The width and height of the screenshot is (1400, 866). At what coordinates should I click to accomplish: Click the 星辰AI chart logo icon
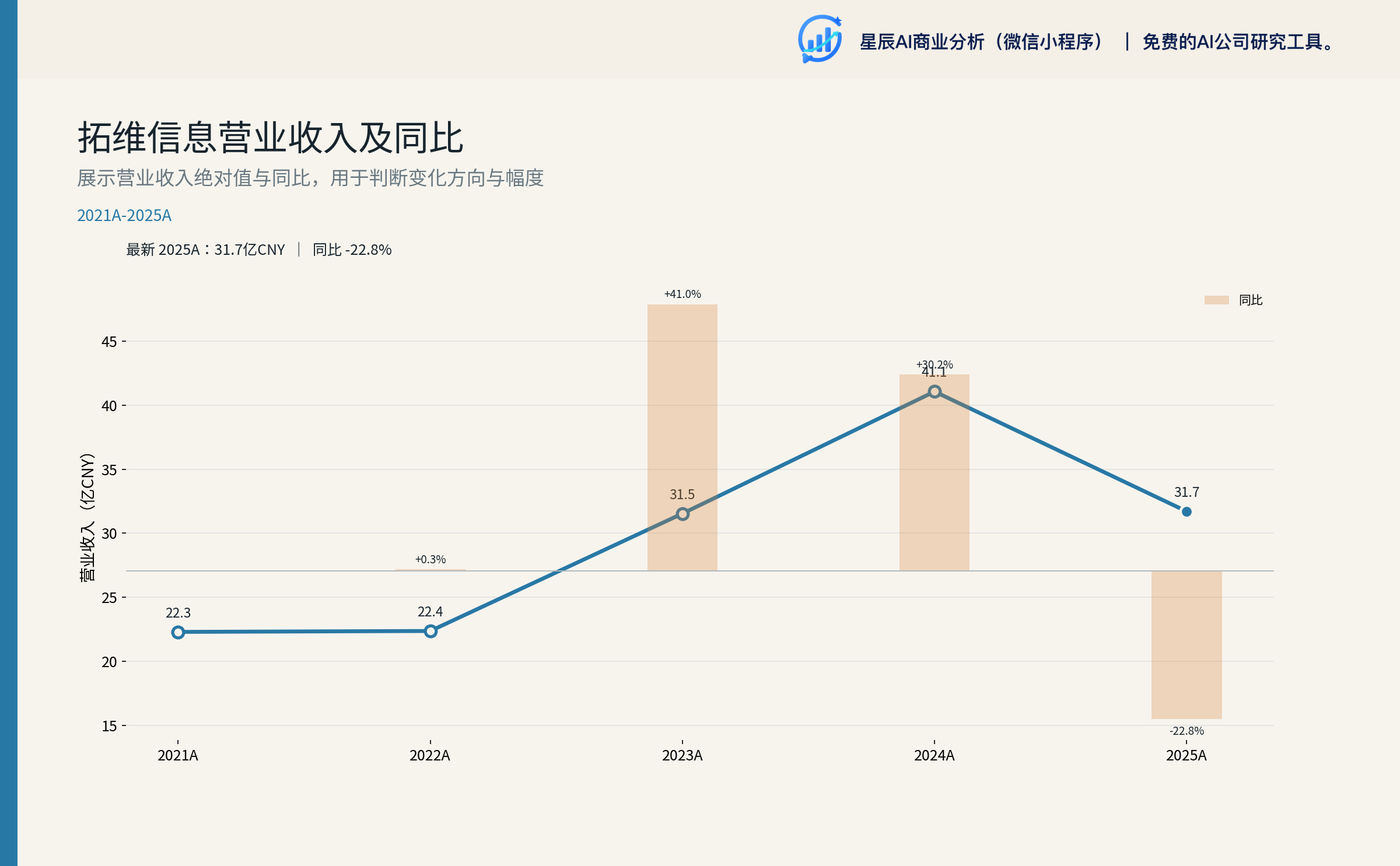click(x=820, y=39)
